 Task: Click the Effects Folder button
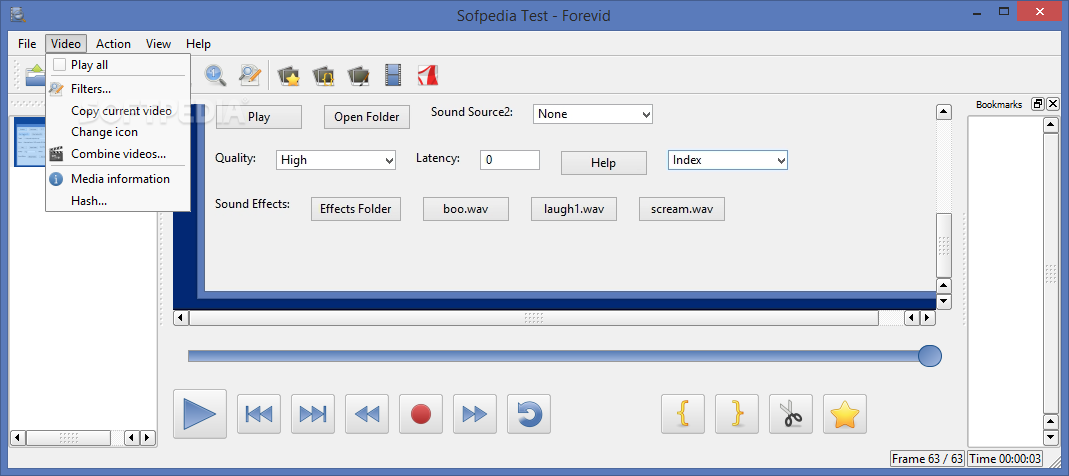(356, 209)
